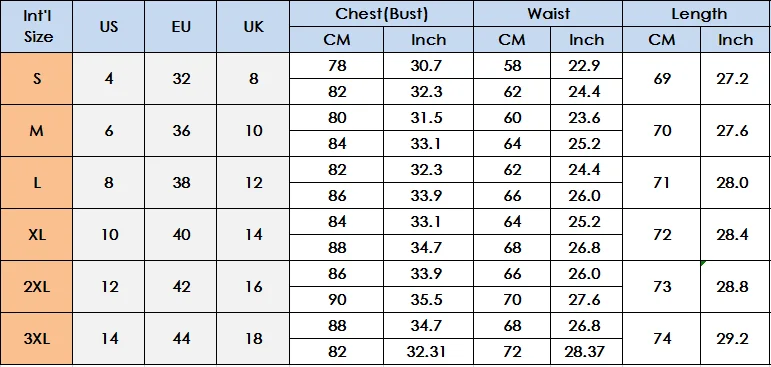Select the chest cell showing 30.7
The width and height of the screenshot is (771, 367).
428,65
